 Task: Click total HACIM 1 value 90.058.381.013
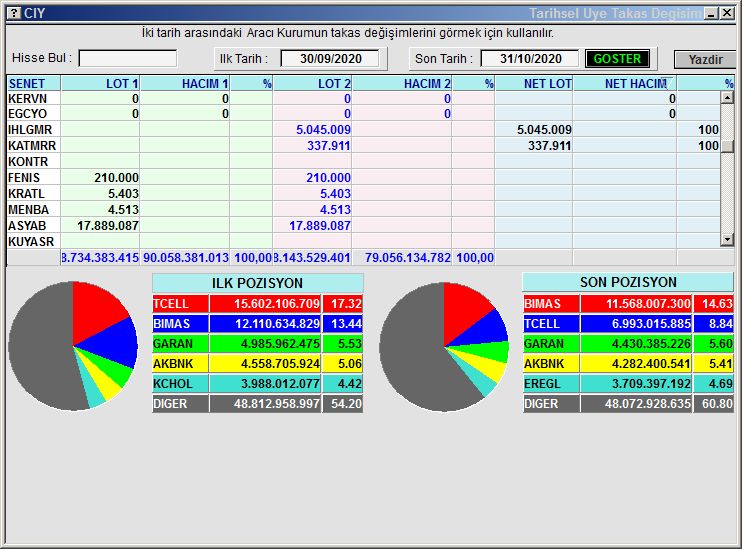coord(186,258)
